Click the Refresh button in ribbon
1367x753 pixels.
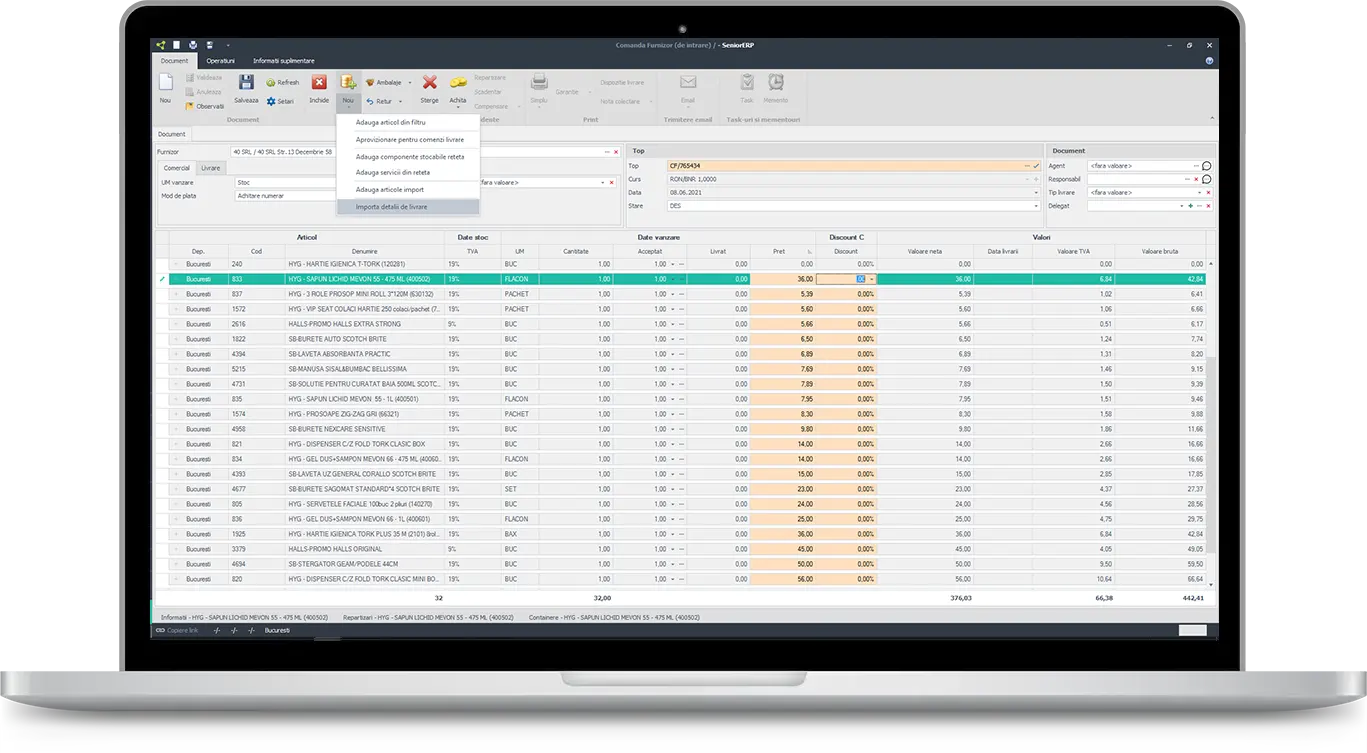[x=283, y=83]
